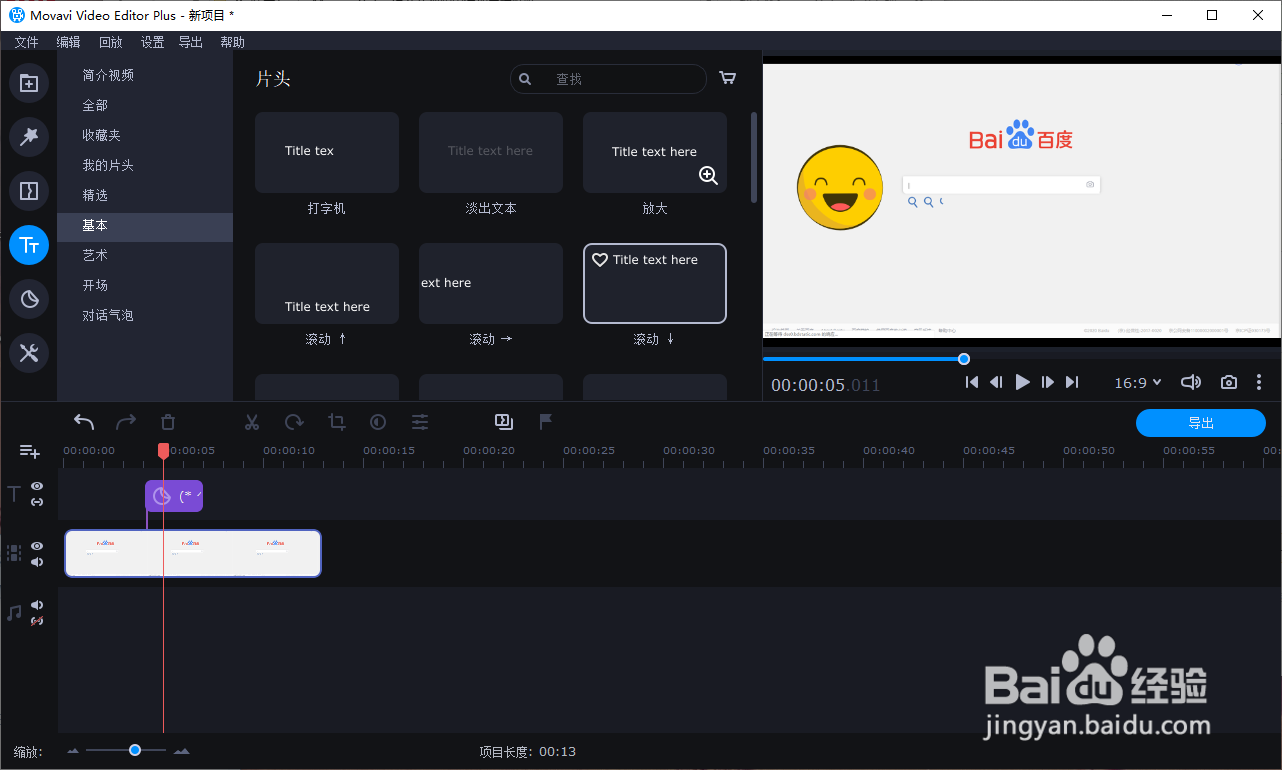Select the 淡出文本 title thumbnail

[x=491, y=152]
